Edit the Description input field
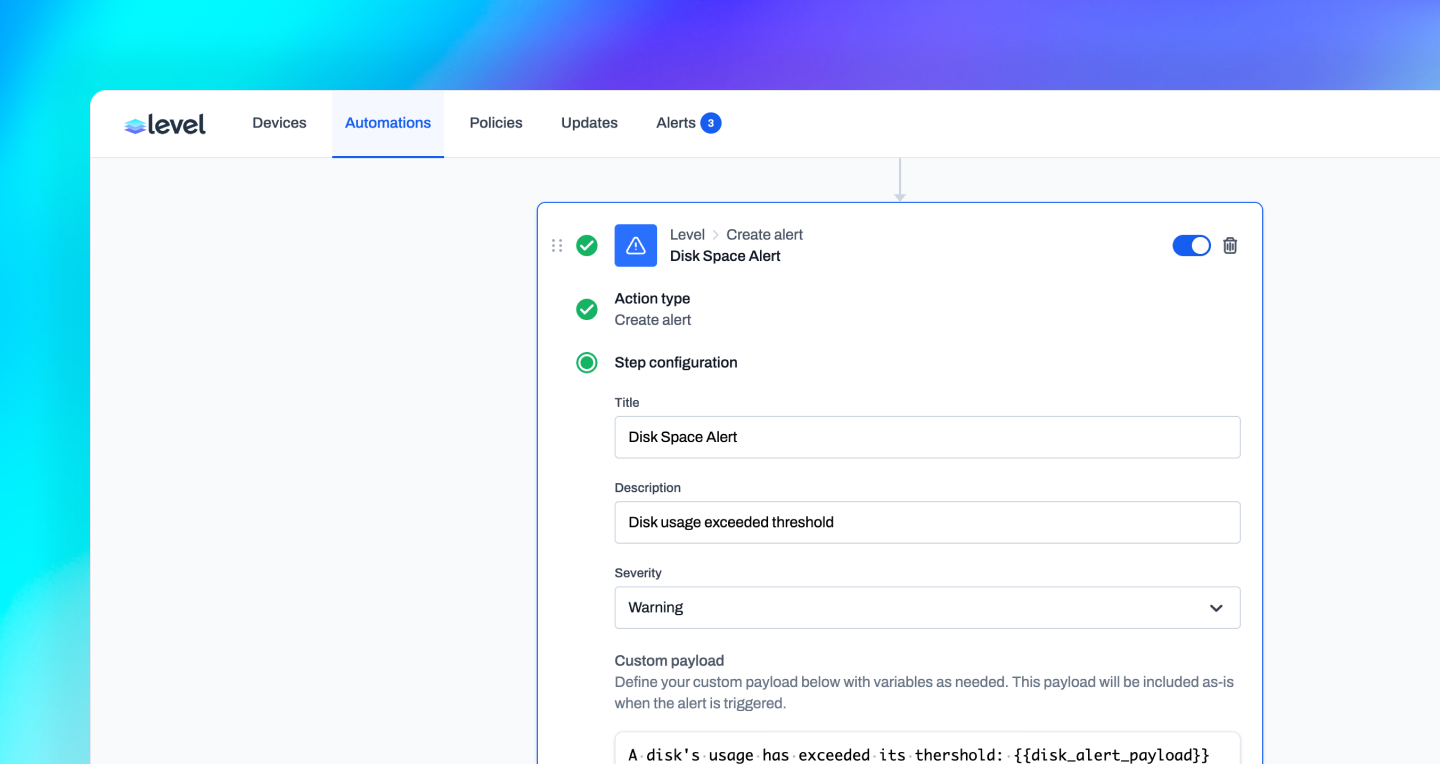The width and height of the screenshot is (1440, 764). pos(927,522)
